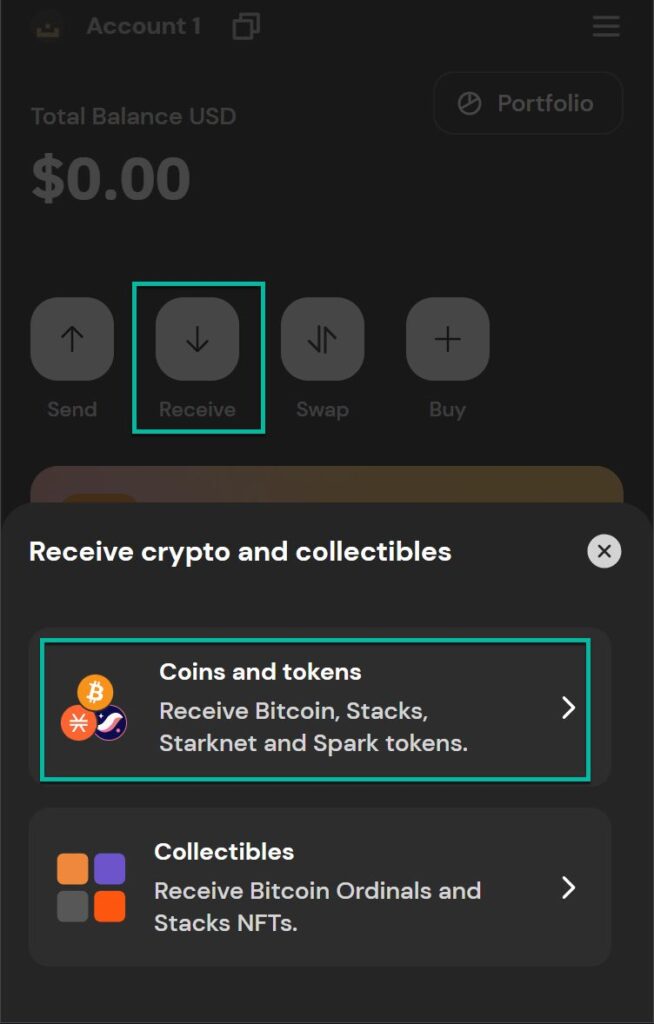Screen dimensions: 654x1024
Task: Open the hamburger menu icon
Action: point(606,26)
